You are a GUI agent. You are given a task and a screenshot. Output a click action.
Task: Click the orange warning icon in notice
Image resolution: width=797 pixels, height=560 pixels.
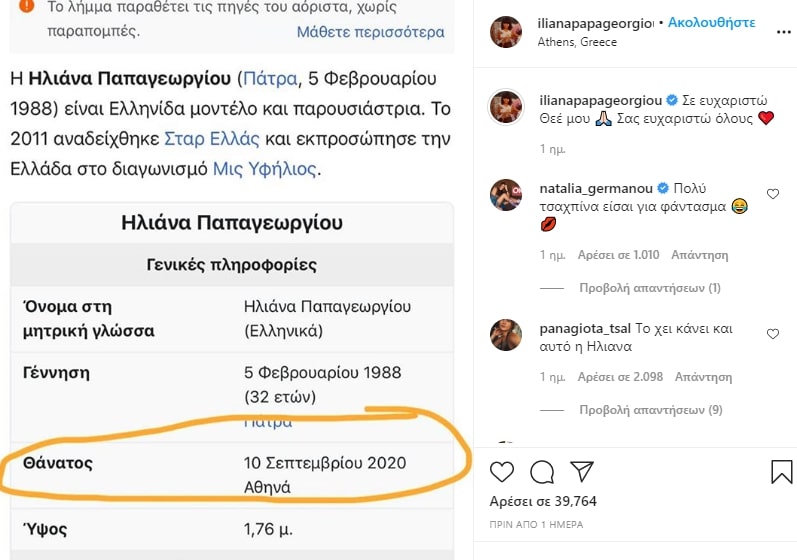tap(26, 6)
